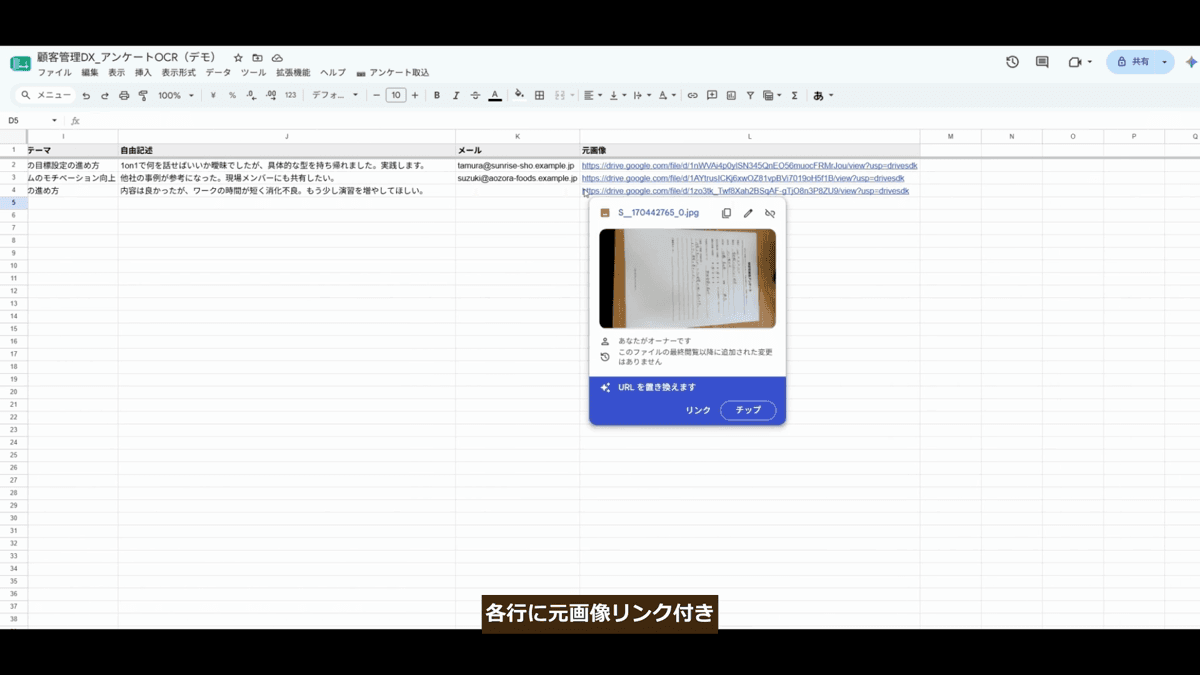Open the 拡張機能 menu

293,73
